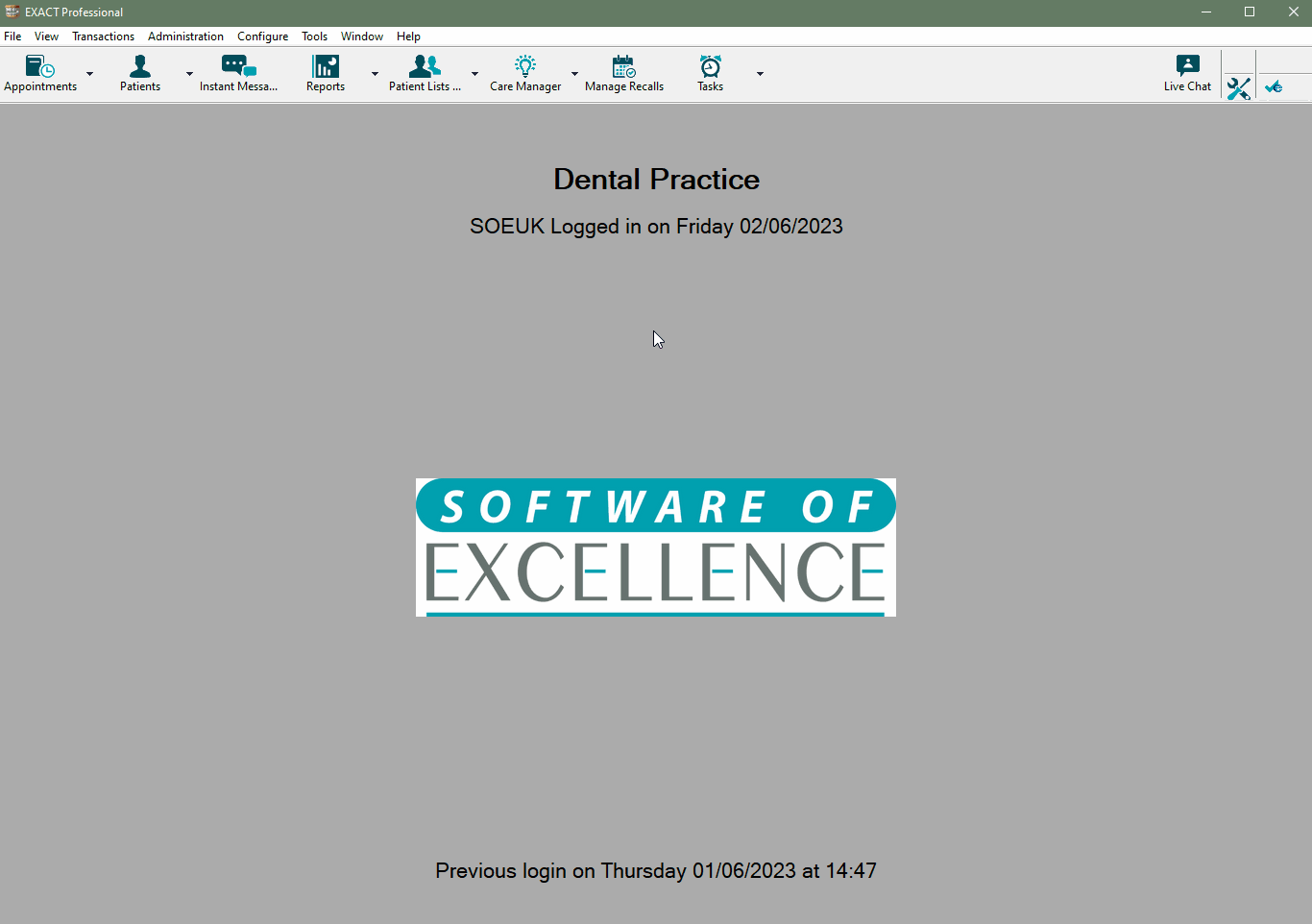Open Tasks alarm clock icon
The image size is (1312, 924).
711,67
